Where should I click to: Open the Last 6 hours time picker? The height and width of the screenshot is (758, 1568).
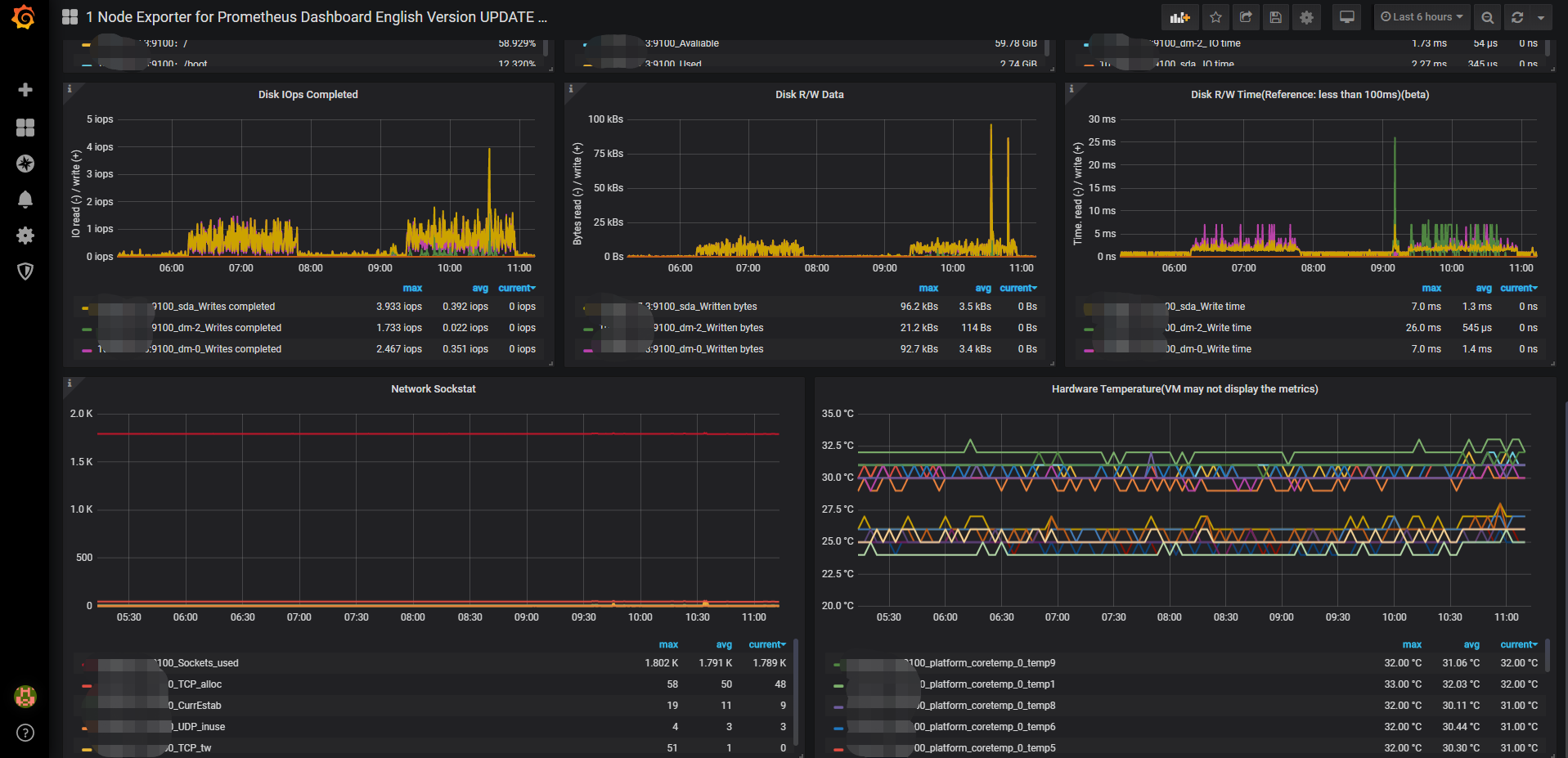click(x=1422, y=17)
